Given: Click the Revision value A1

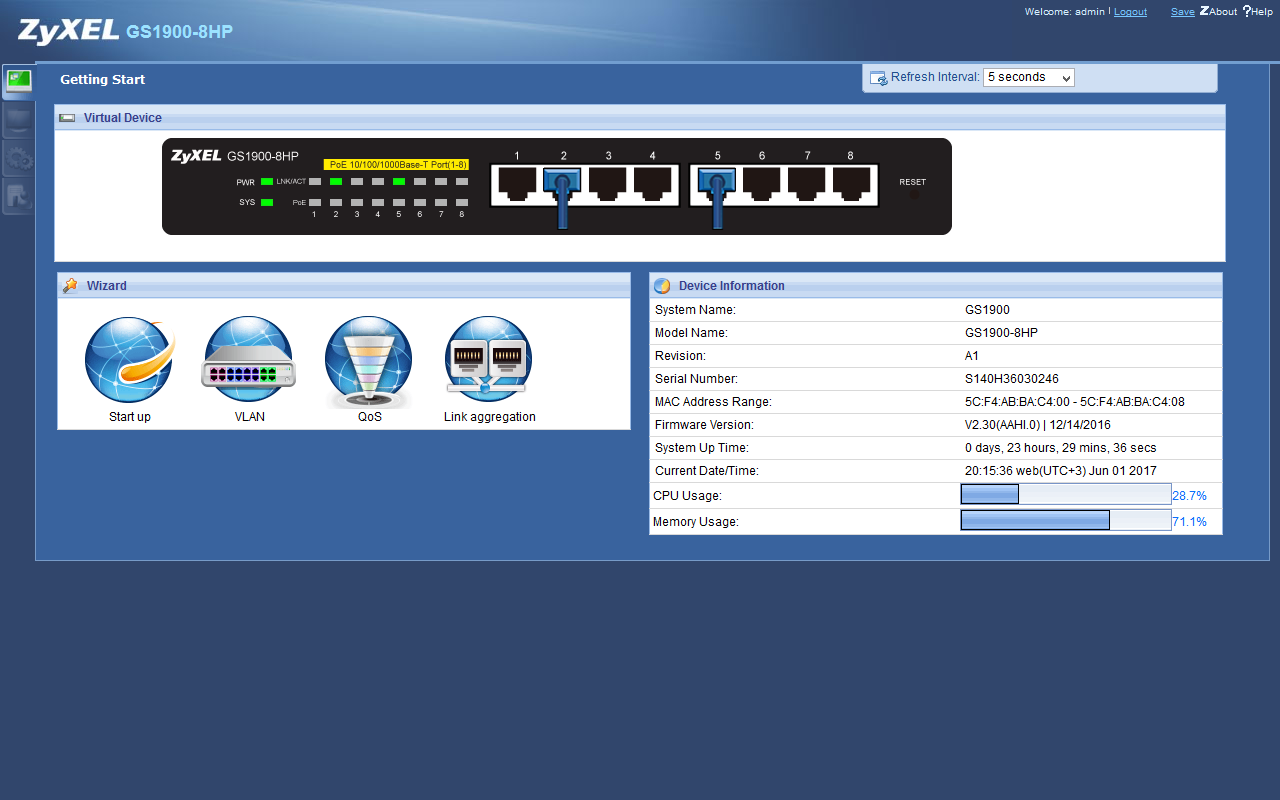Looking at the screenshot, I should click(x=972, y=356).
